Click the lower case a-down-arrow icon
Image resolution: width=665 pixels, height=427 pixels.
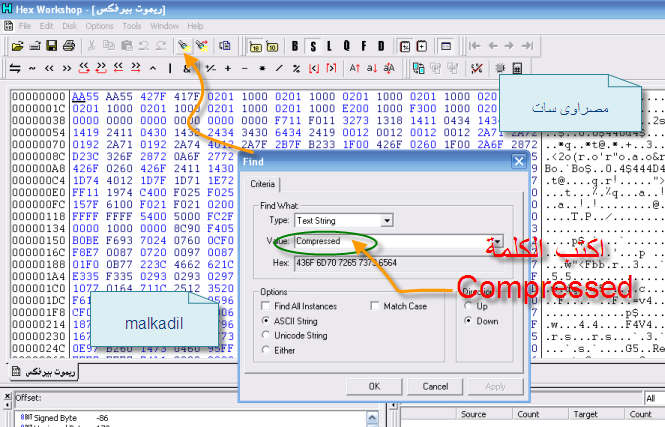coord(372,68)
